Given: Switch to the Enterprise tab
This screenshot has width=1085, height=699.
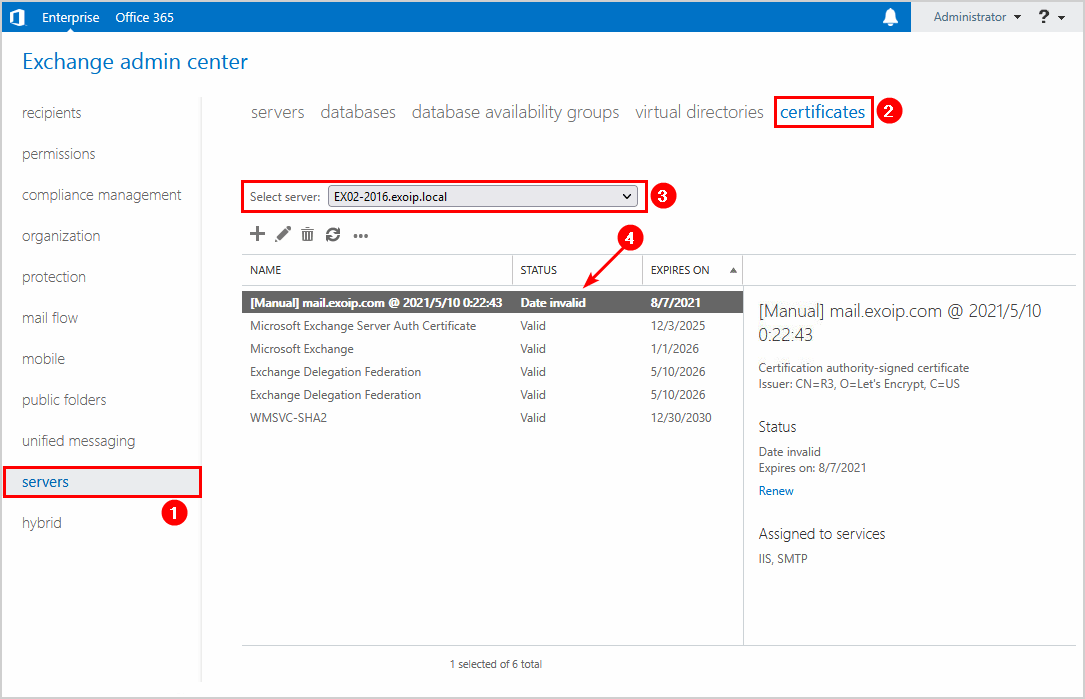Looking at the screenshot, I should 71,17.
